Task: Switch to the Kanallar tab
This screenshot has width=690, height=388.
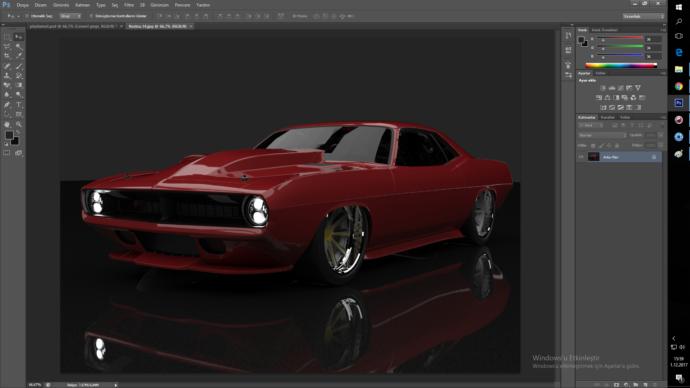Action: (608, 117)
